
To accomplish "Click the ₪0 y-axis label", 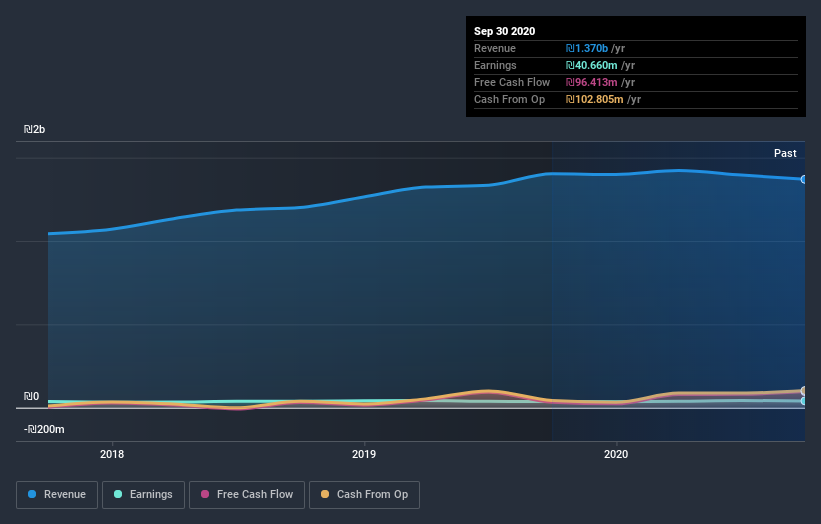I will pos(31,396).
